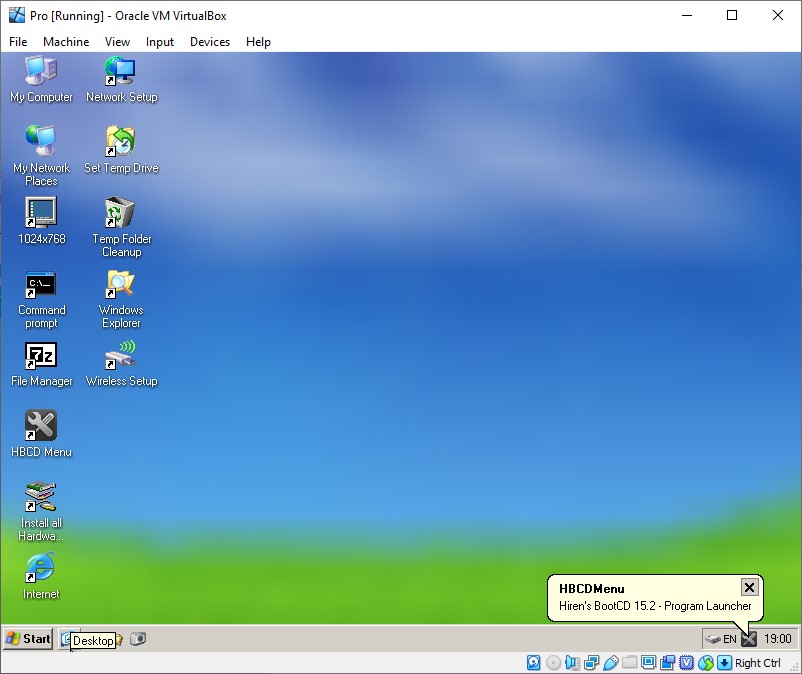Click the Right Ctrl host key label
802x674 pixels.
click(758, 663)
